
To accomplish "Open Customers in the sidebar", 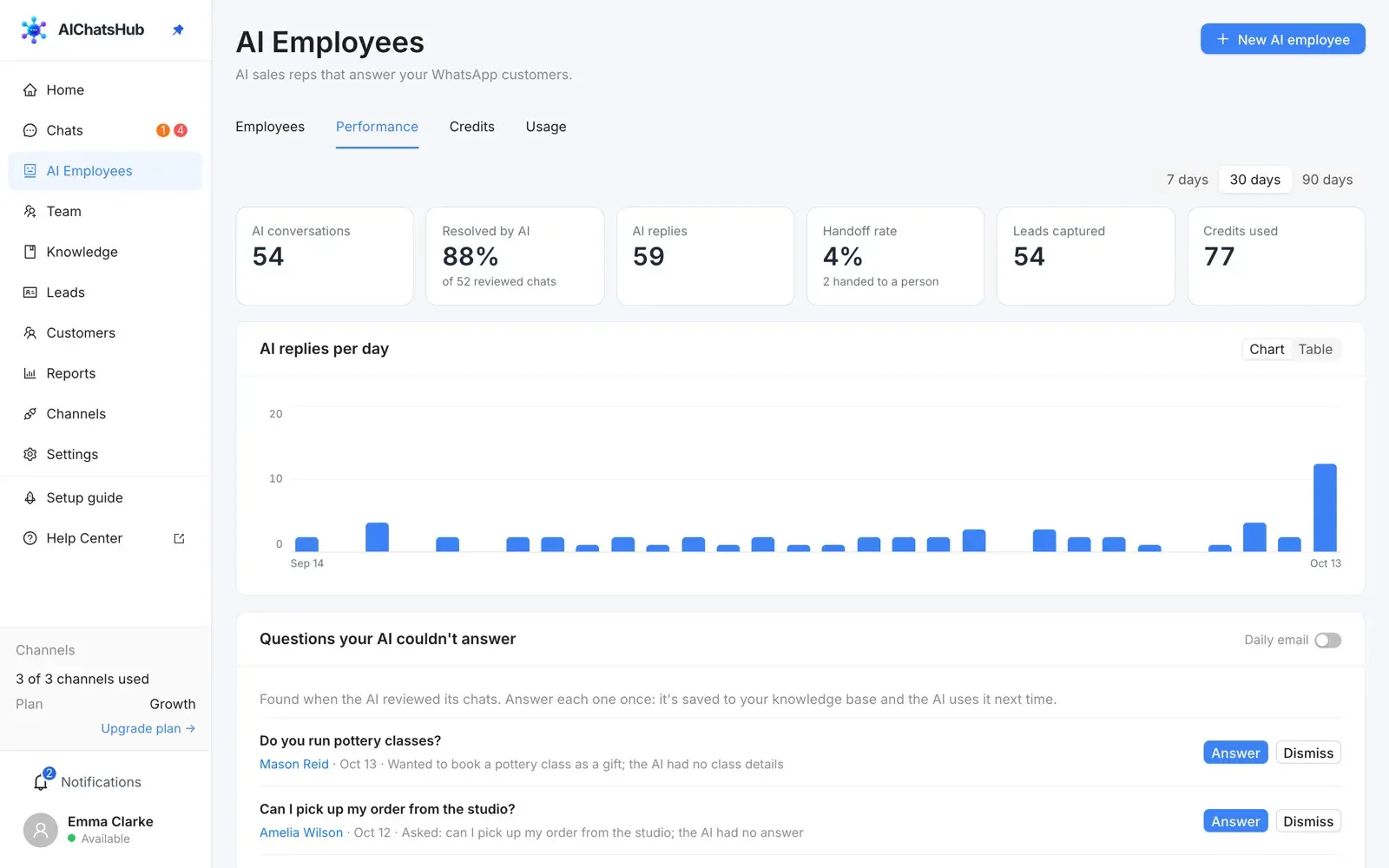I will 105,333.
